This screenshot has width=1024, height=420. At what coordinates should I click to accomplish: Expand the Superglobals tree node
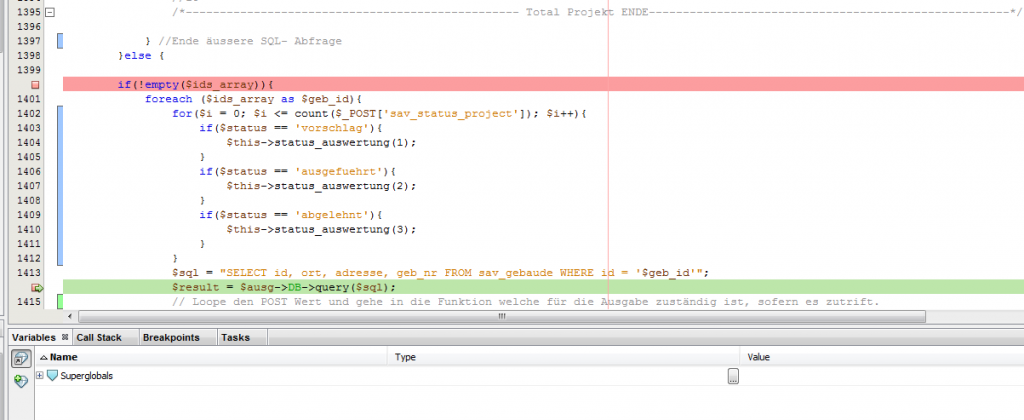40,376
